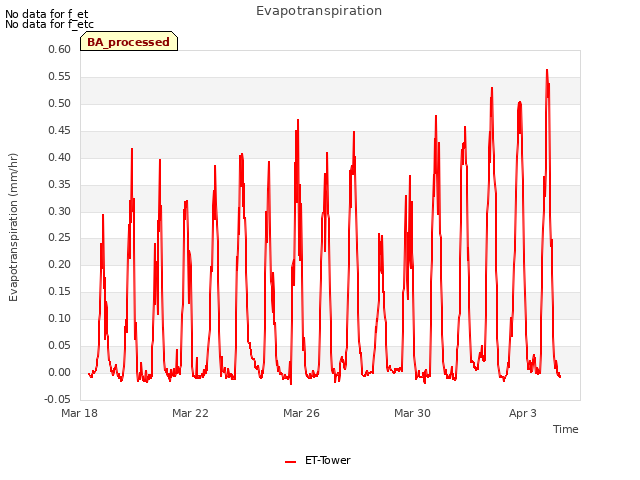
Task: Toggle the ET-Tower legend entry
Action: [x=318, y=461]
